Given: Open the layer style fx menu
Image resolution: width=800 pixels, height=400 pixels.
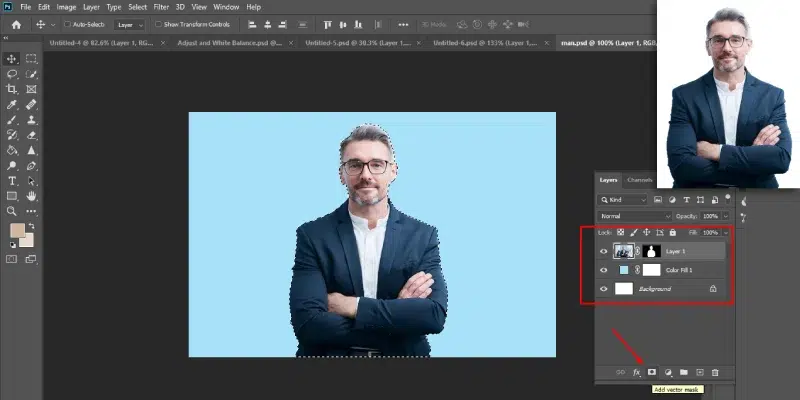Looking at the screenshot, I should [x=636, y=372].
